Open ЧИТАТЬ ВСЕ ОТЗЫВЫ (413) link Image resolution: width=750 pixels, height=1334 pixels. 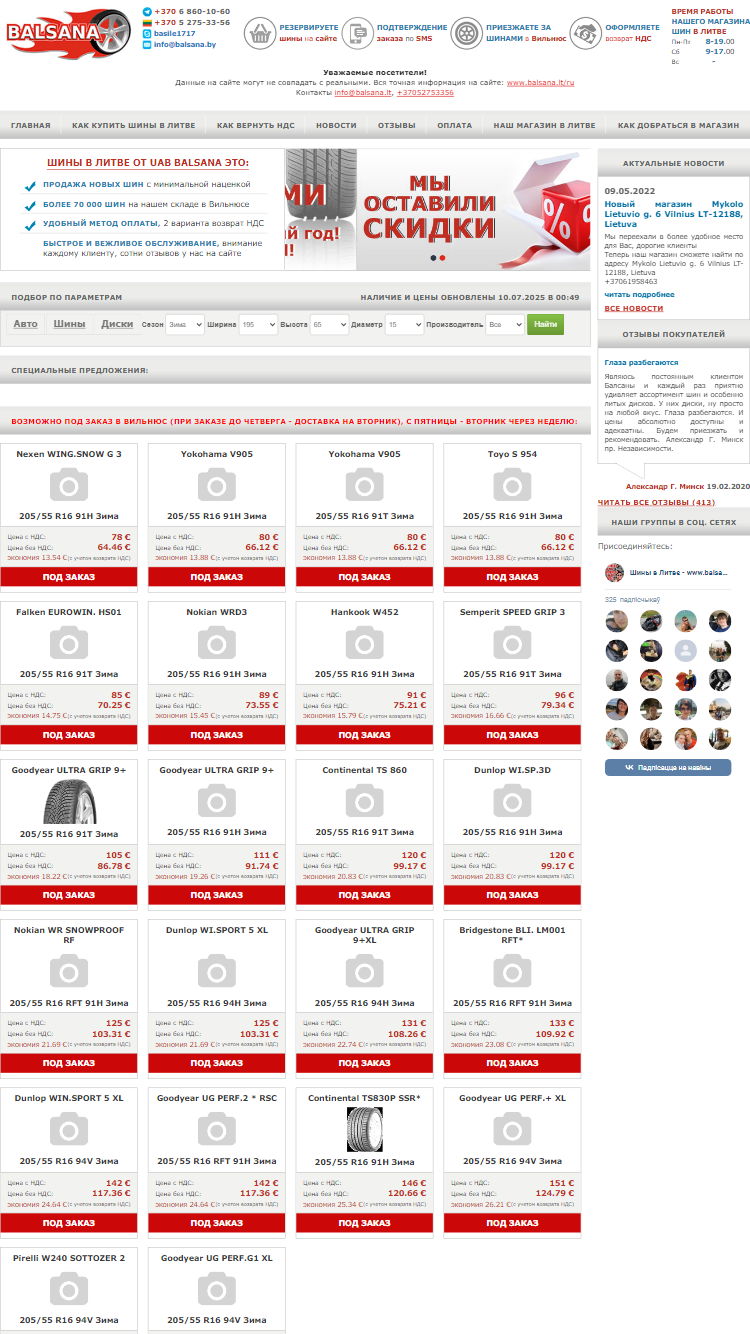point(657,502)
